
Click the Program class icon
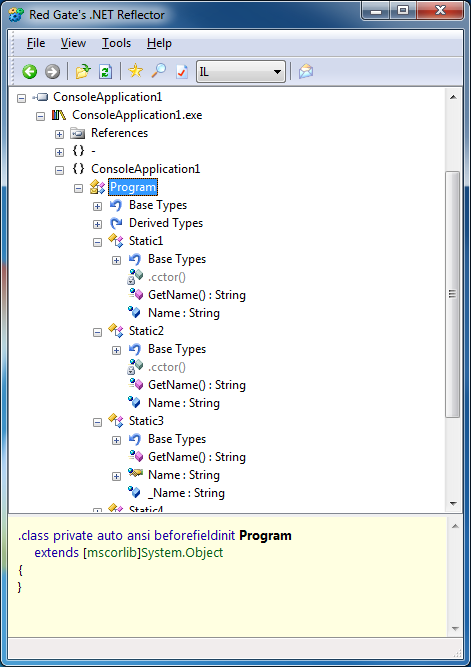[97, 187]
